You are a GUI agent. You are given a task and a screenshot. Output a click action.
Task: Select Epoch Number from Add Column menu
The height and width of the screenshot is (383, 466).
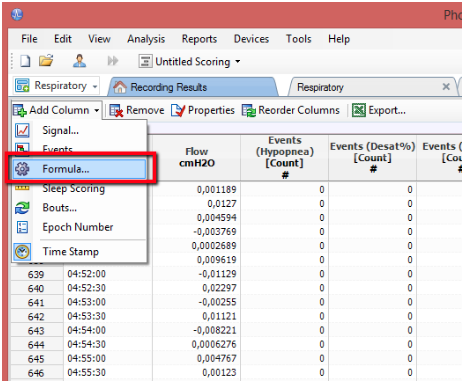click(79, 227)
